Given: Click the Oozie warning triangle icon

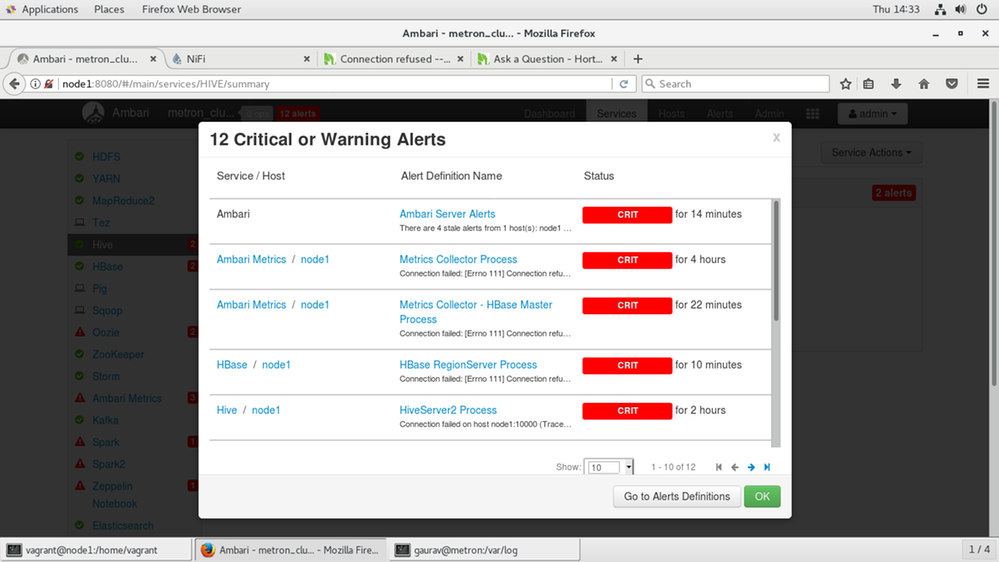Looking at the screenshot, I should point(80,332).
